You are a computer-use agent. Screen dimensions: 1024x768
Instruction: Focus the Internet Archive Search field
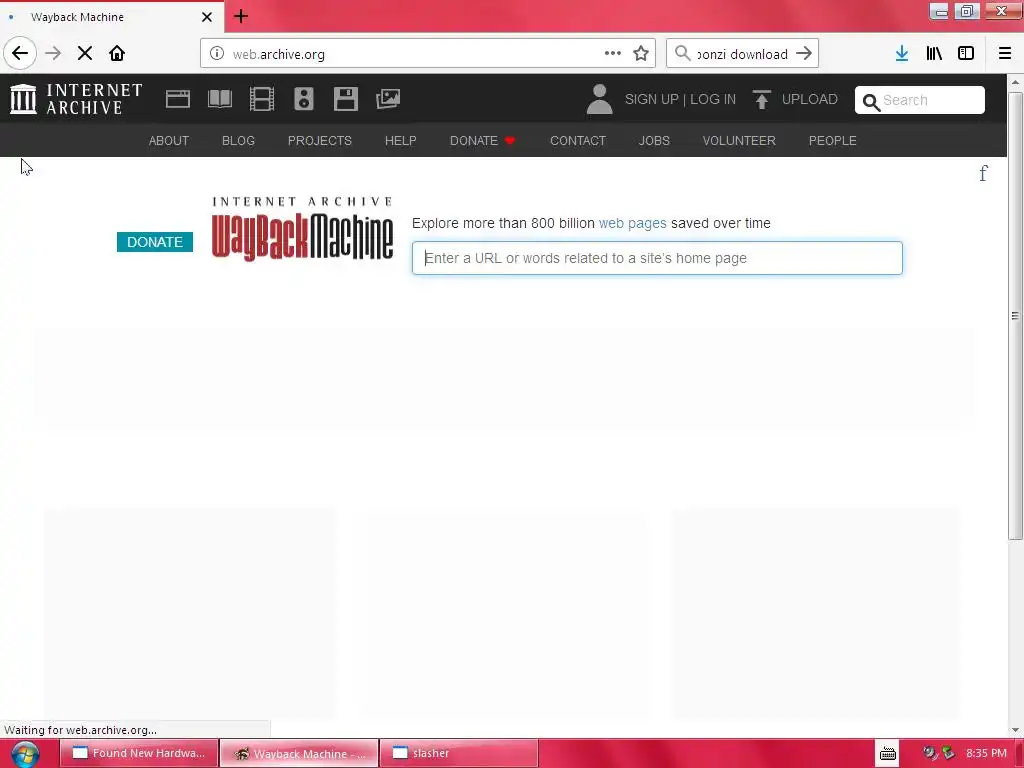click(x=920, y=100)
